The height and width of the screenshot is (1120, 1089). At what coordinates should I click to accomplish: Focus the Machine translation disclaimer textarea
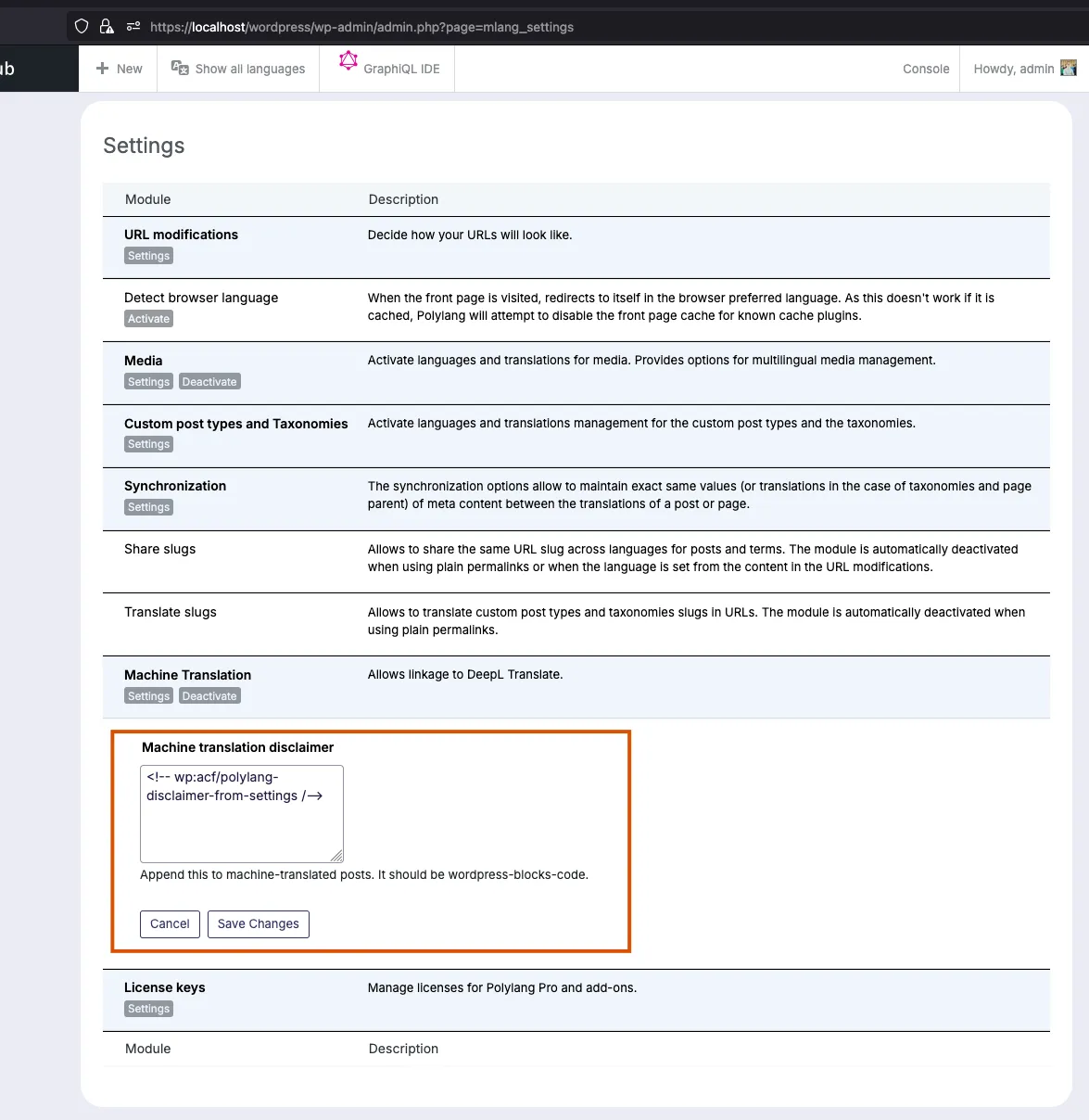pos(242,814)
